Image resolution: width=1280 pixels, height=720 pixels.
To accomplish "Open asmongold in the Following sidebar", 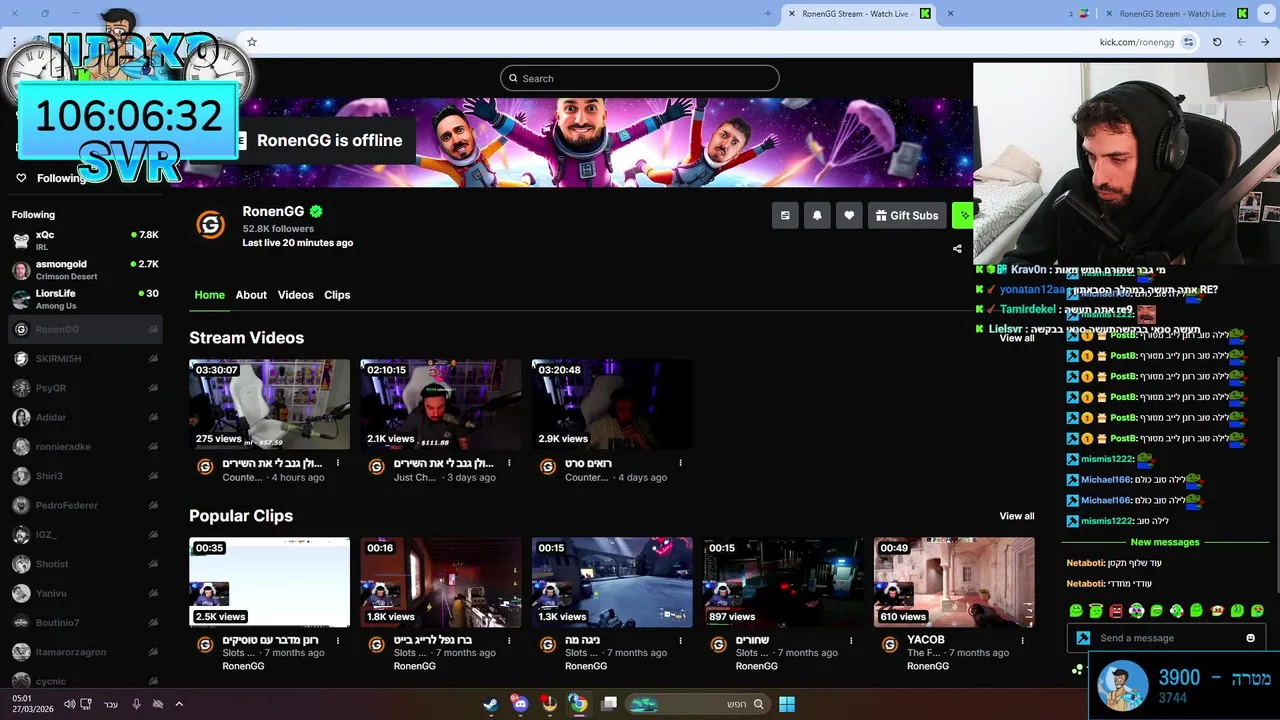I will click(x=85, y=270).
